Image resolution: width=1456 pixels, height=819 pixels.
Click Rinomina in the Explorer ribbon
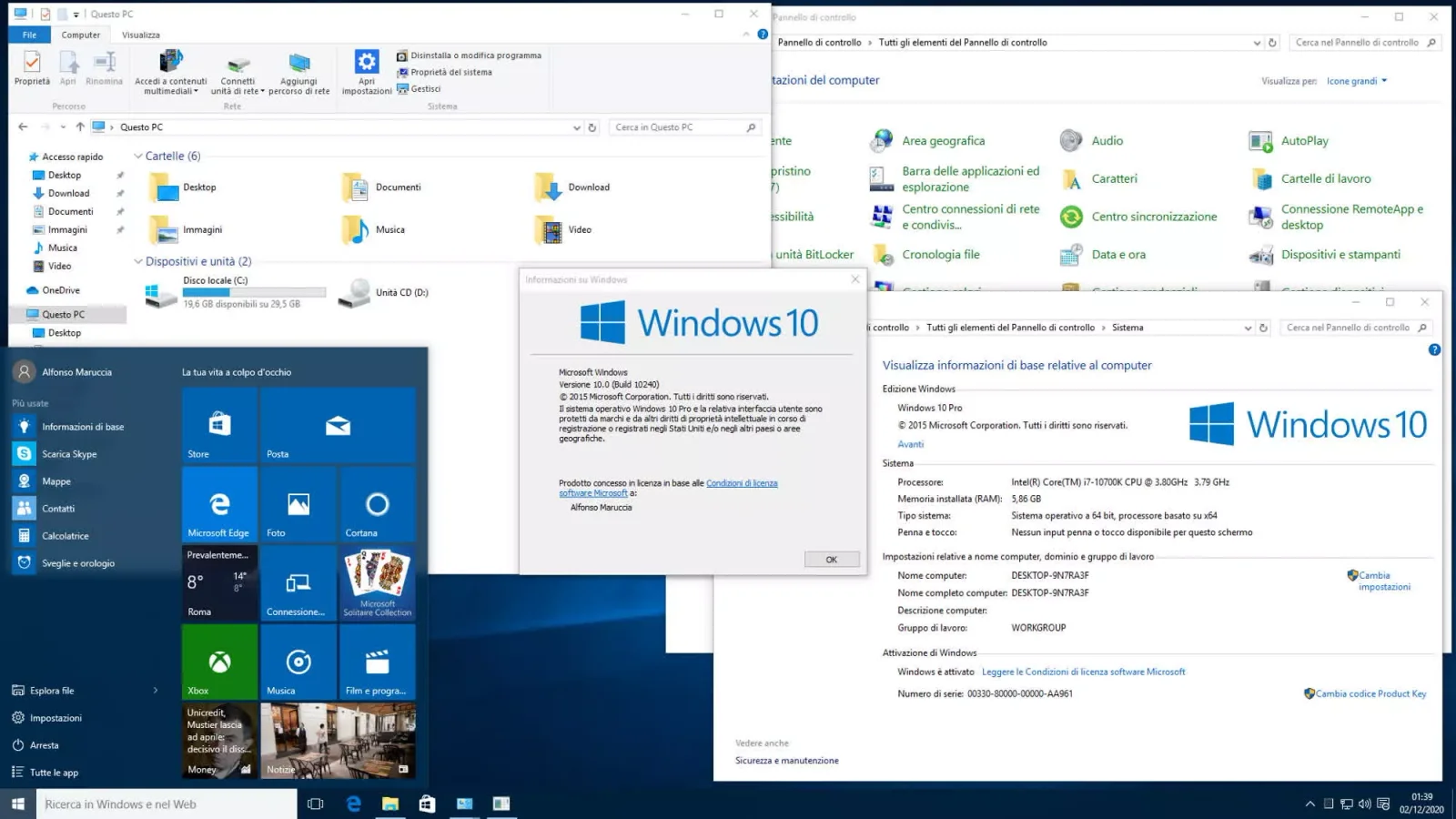tap(104, 68)
